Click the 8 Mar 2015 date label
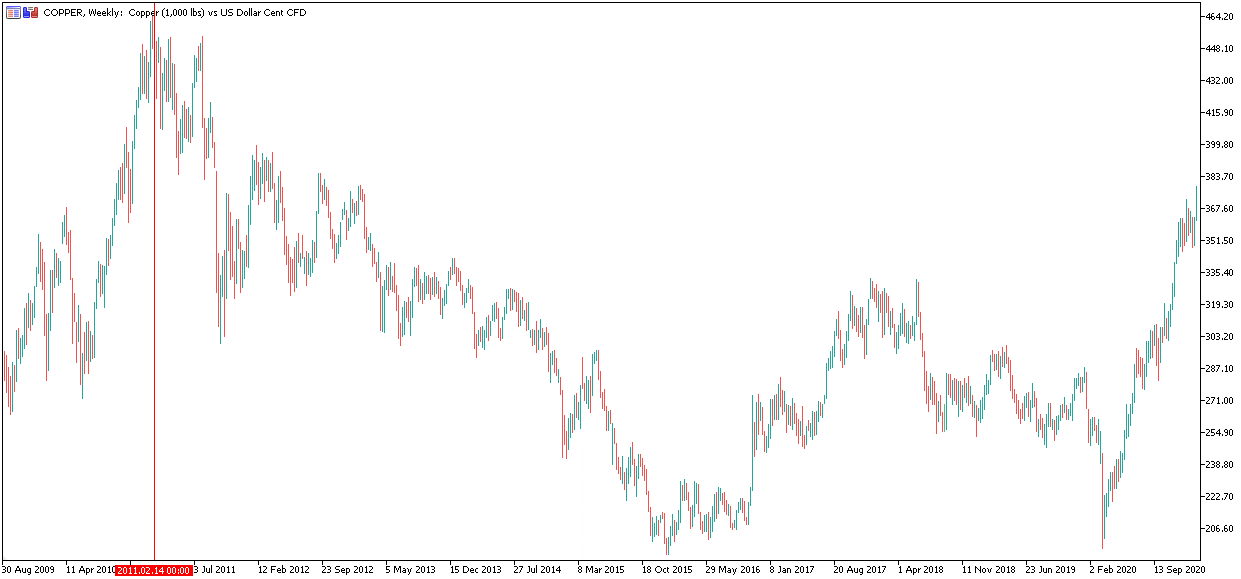 (602, 570)
